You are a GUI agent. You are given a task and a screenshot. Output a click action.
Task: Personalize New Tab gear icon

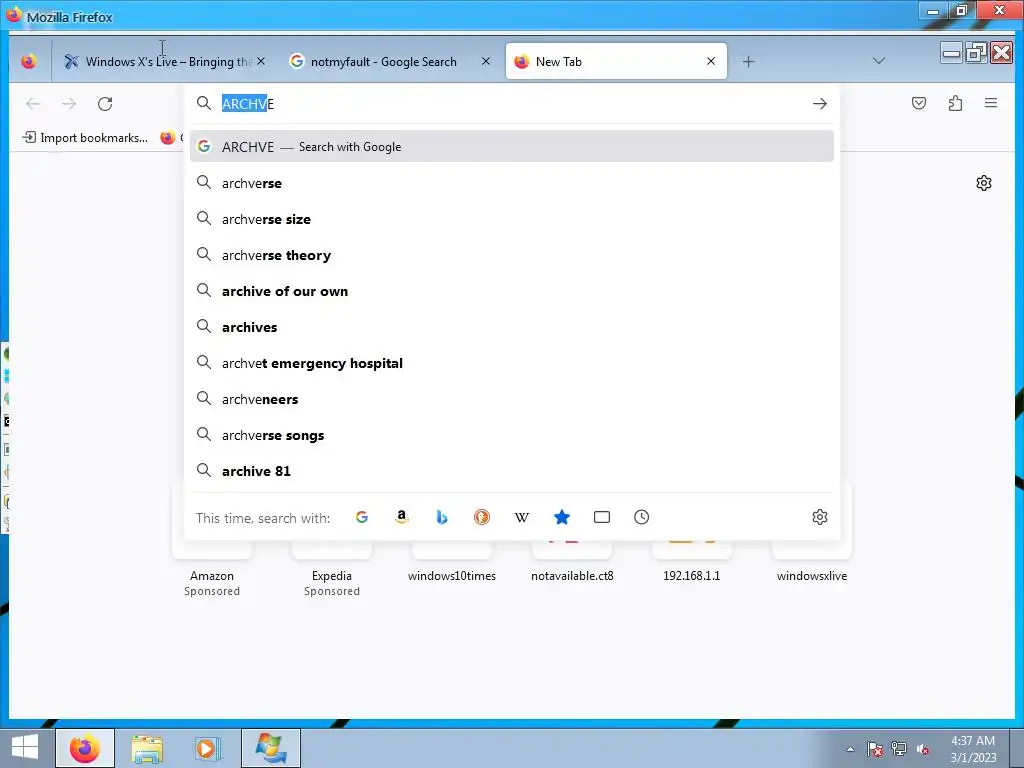984,183
